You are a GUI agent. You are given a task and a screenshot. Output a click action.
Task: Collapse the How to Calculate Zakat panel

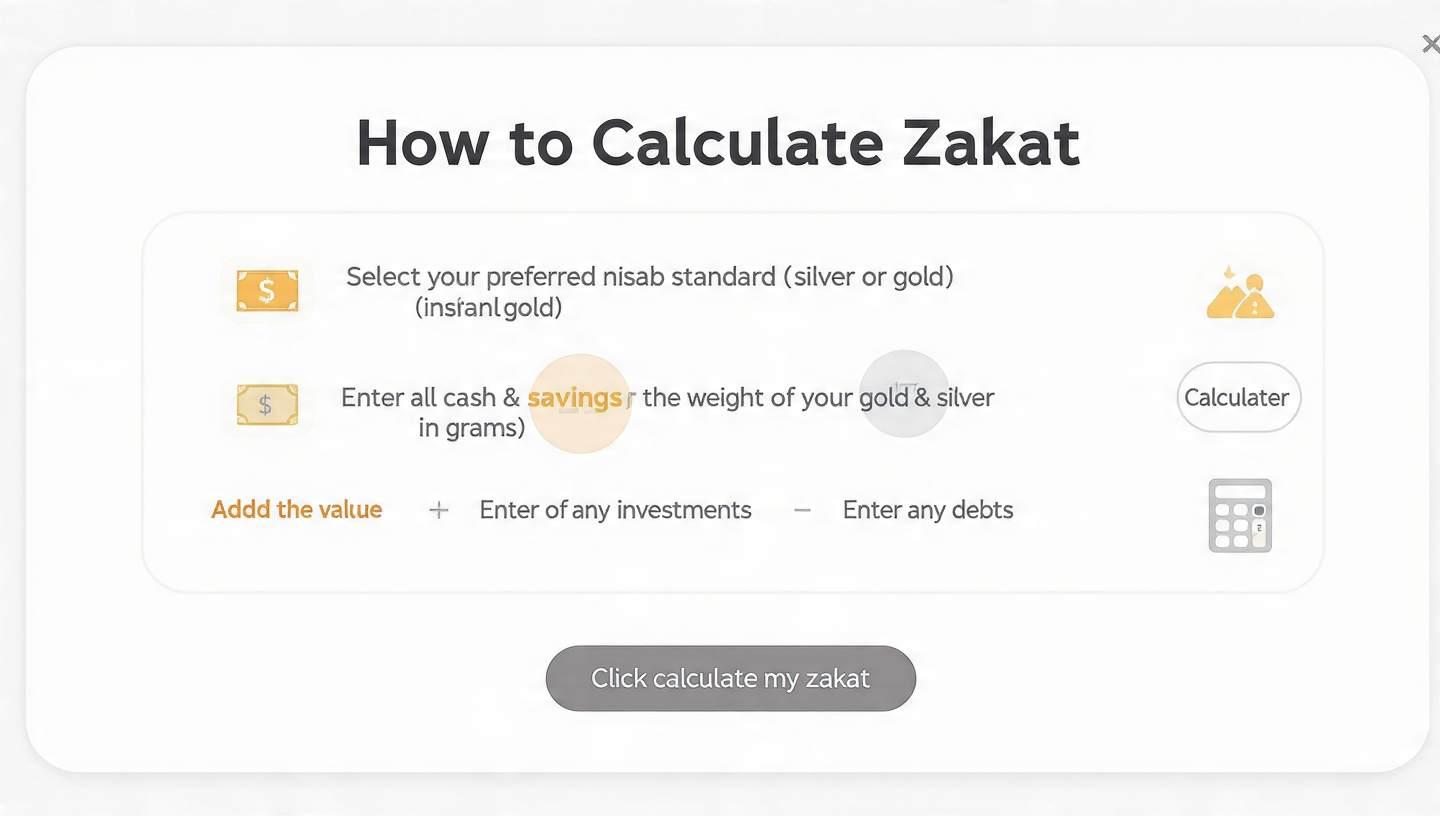coord(1431,43)
